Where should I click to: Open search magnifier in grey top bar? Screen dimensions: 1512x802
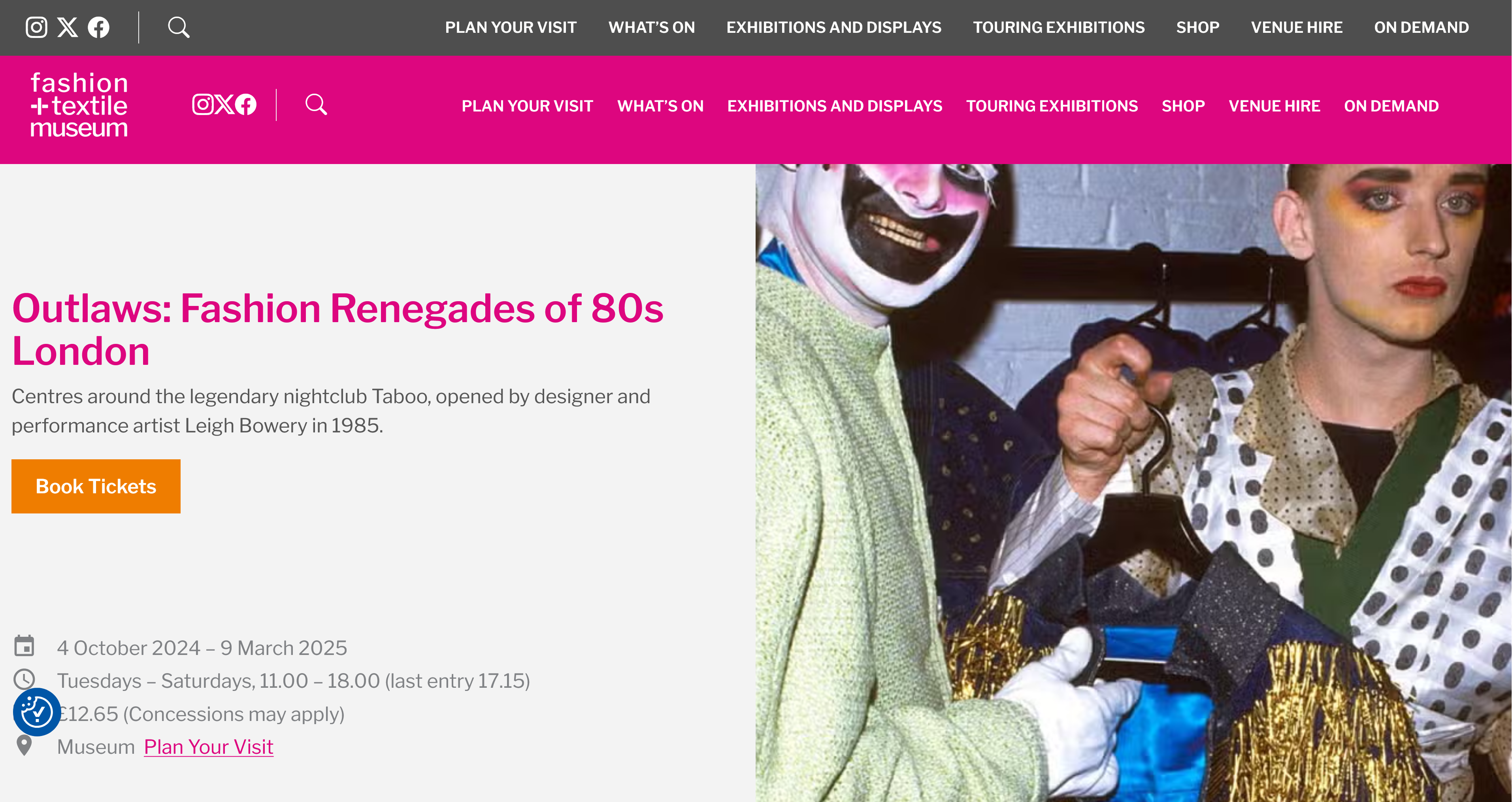click(x=179, y=27)
